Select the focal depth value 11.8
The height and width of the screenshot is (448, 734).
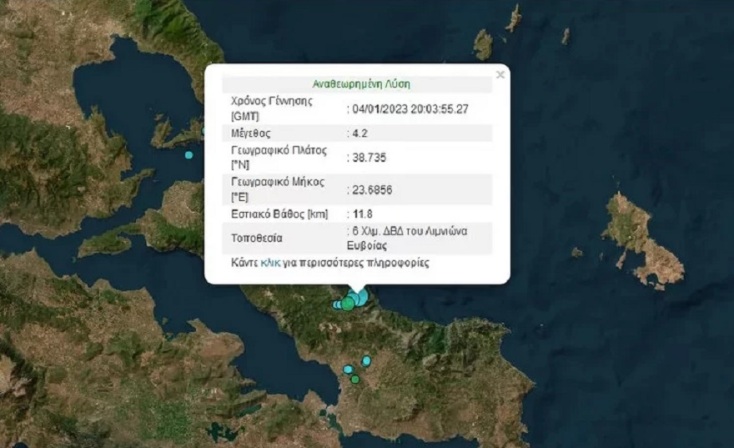(x=361, y=214)
